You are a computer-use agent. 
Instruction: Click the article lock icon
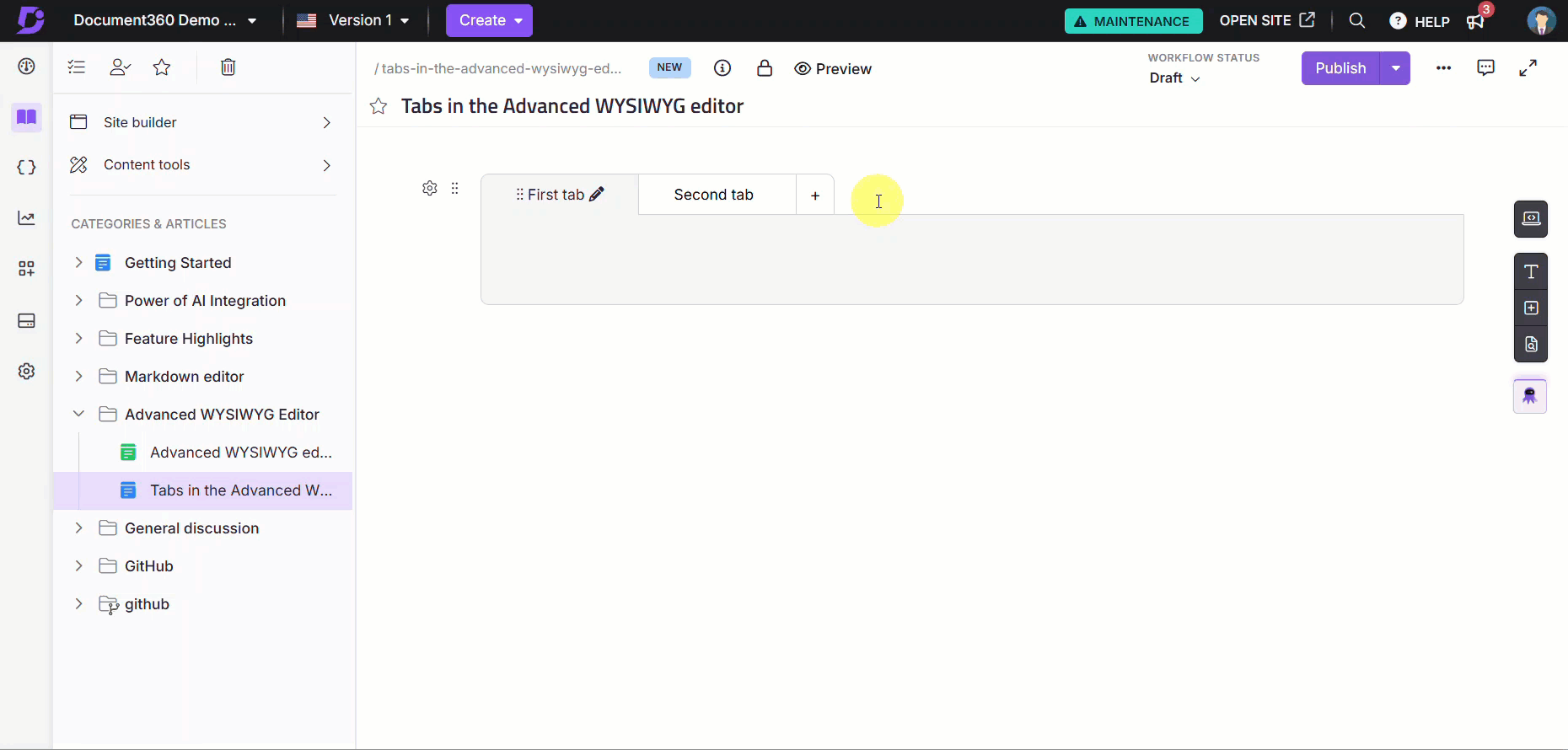765,68
